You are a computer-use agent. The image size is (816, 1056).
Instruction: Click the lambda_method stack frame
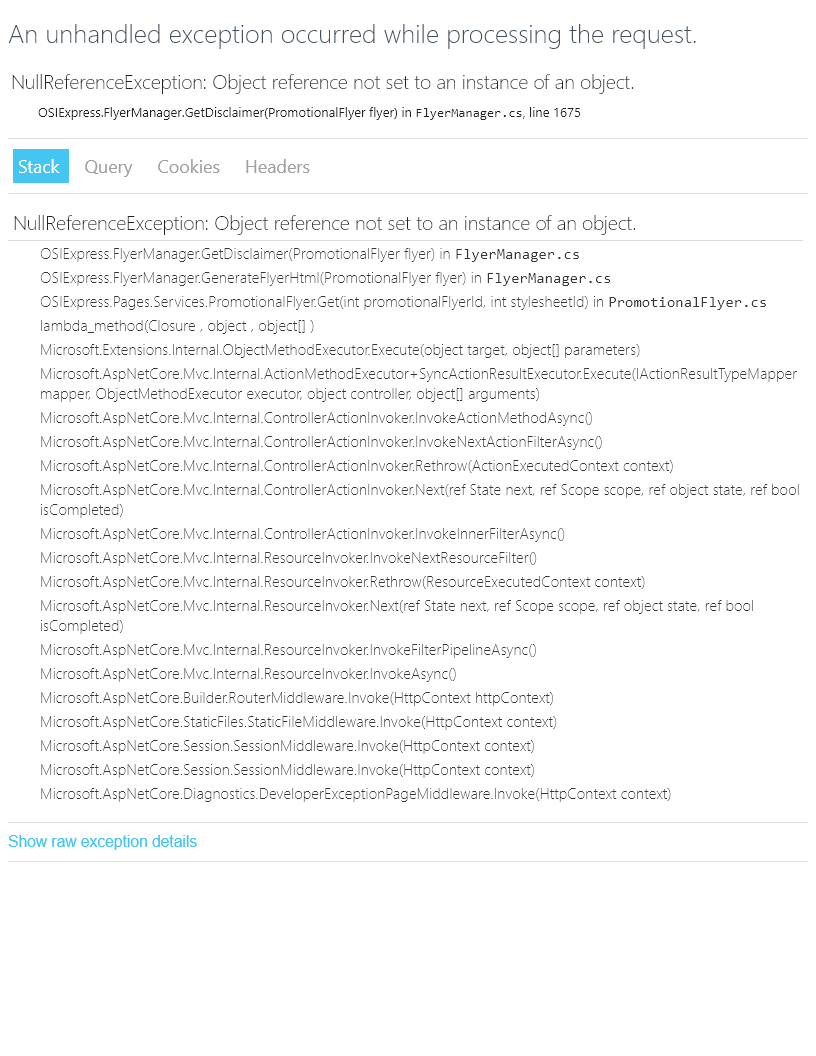(177, 326)
